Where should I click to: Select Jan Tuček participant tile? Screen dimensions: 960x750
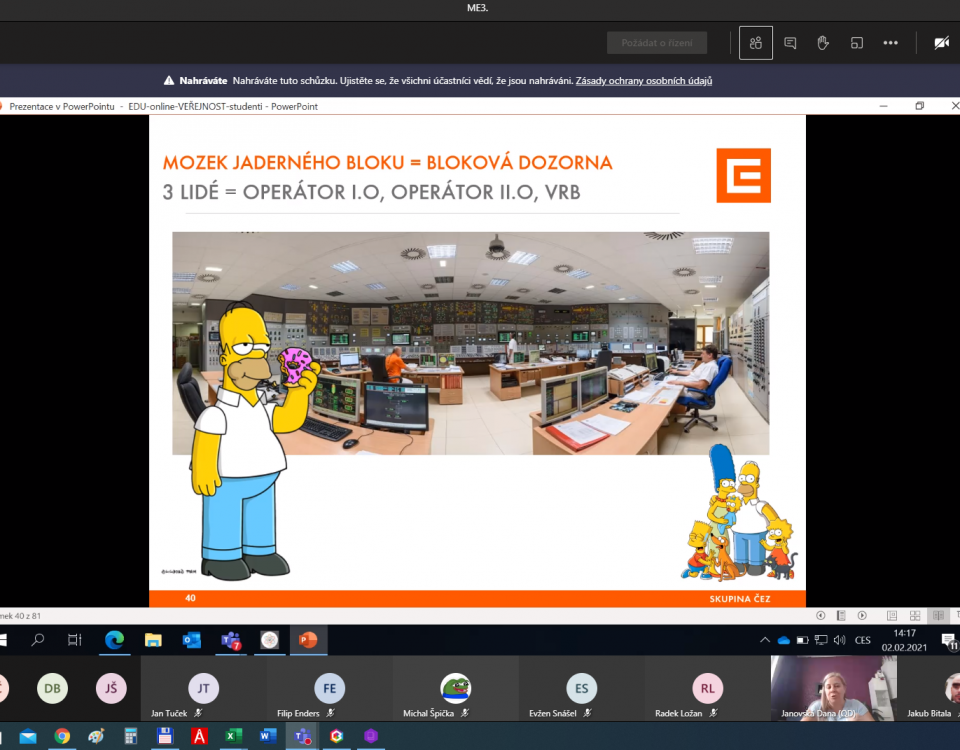203,688
